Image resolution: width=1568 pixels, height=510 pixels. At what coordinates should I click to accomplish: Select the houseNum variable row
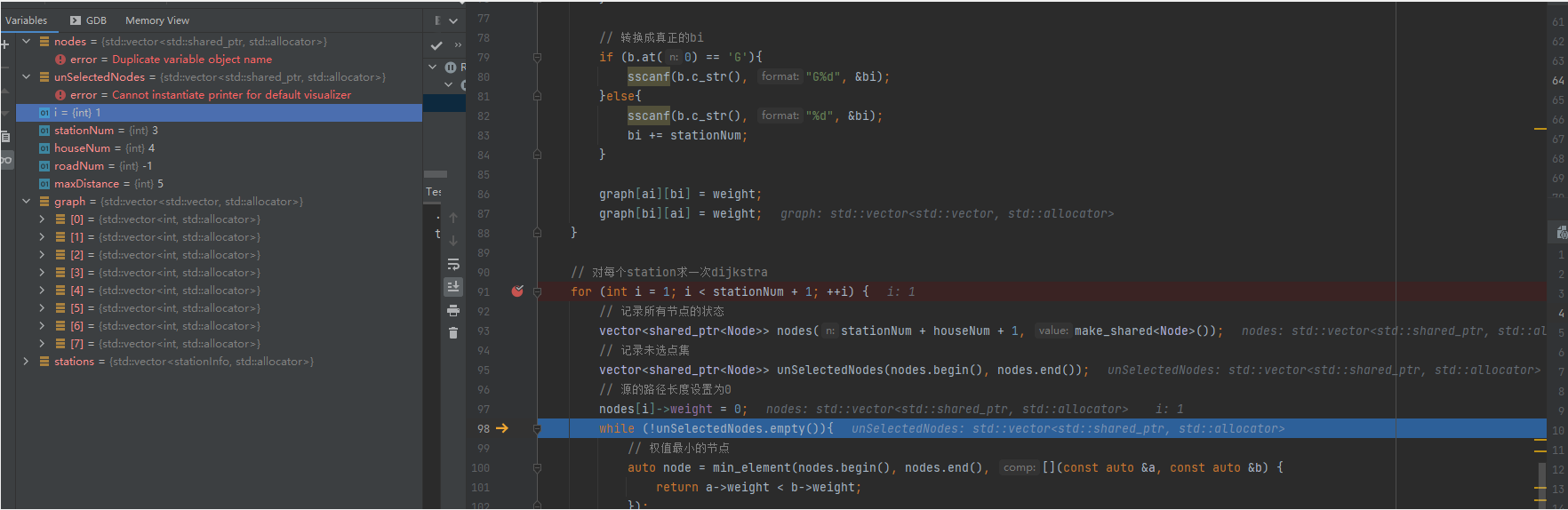coord(219,148)
